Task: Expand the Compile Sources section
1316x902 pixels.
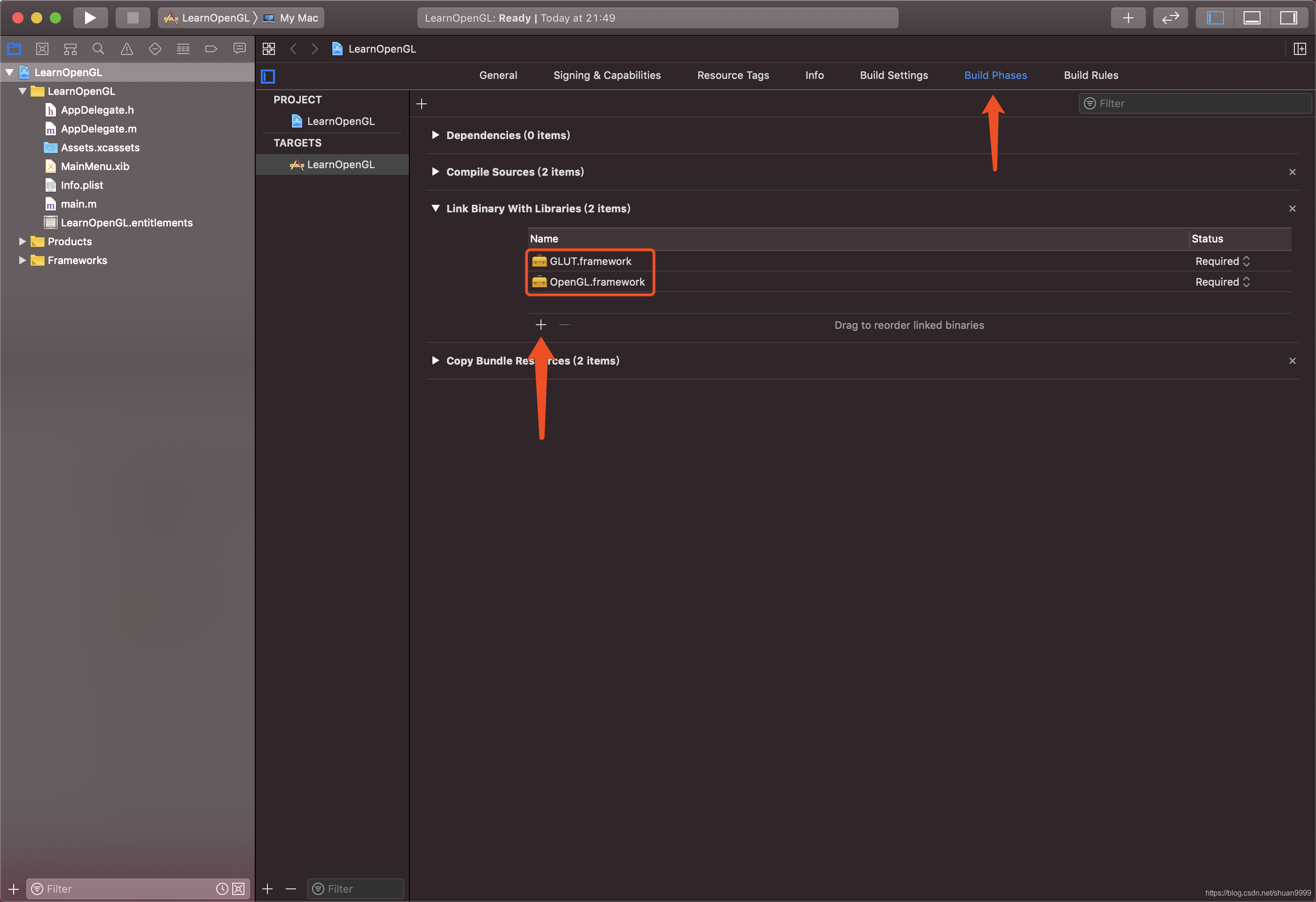Action: tap(435, 171)
